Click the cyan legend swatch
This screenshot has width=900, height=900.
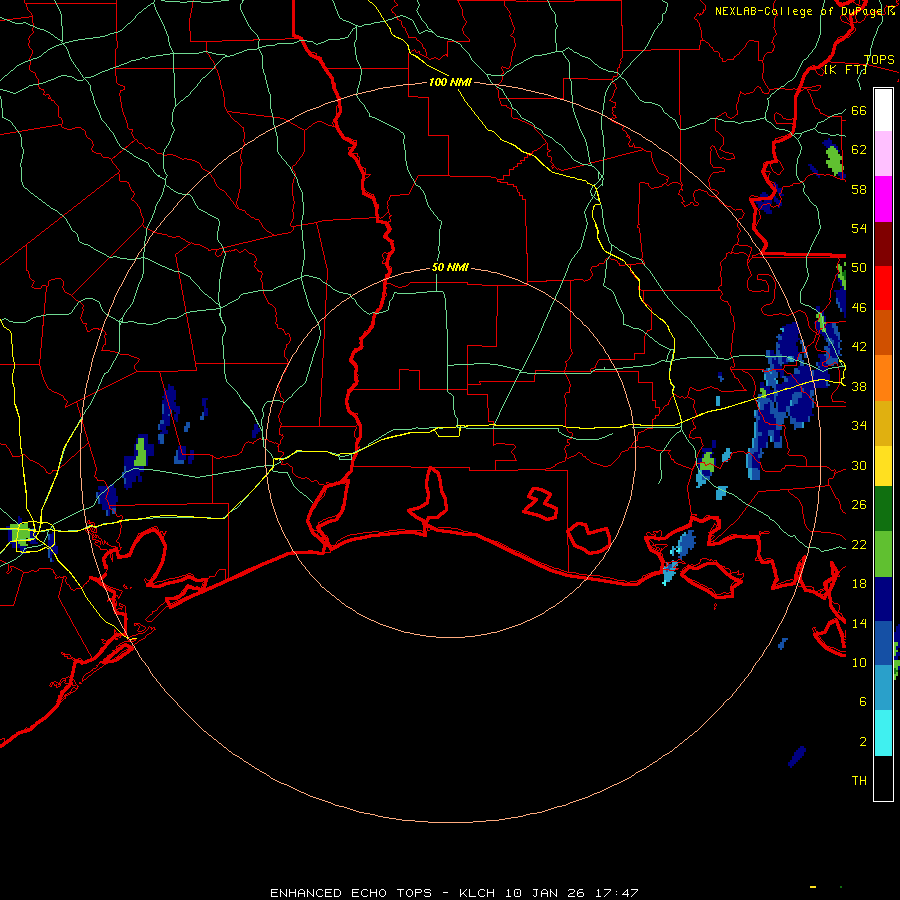[883, 733]
